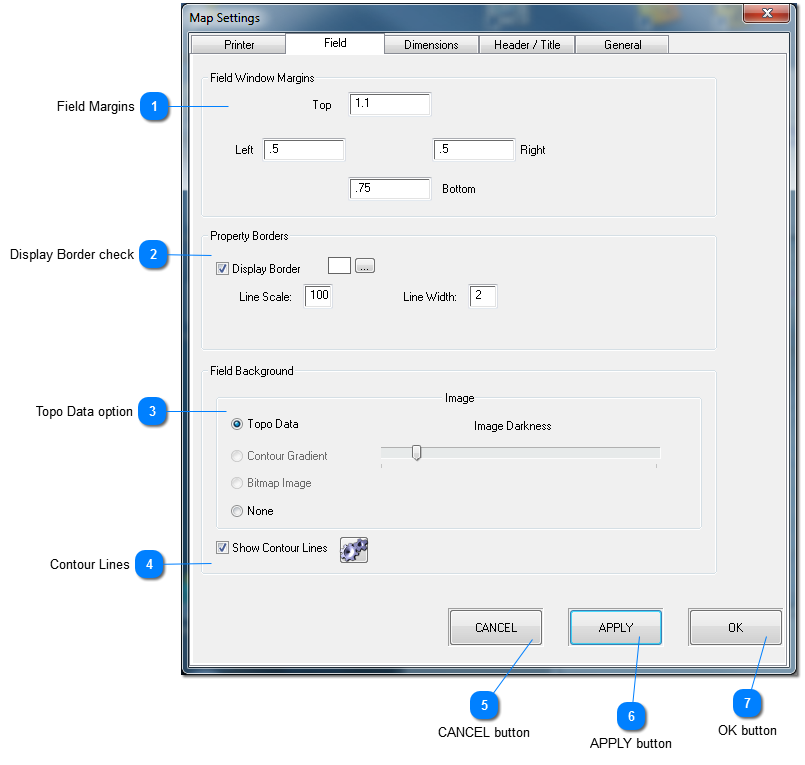Select the Line Width input box

pos(482,296)
